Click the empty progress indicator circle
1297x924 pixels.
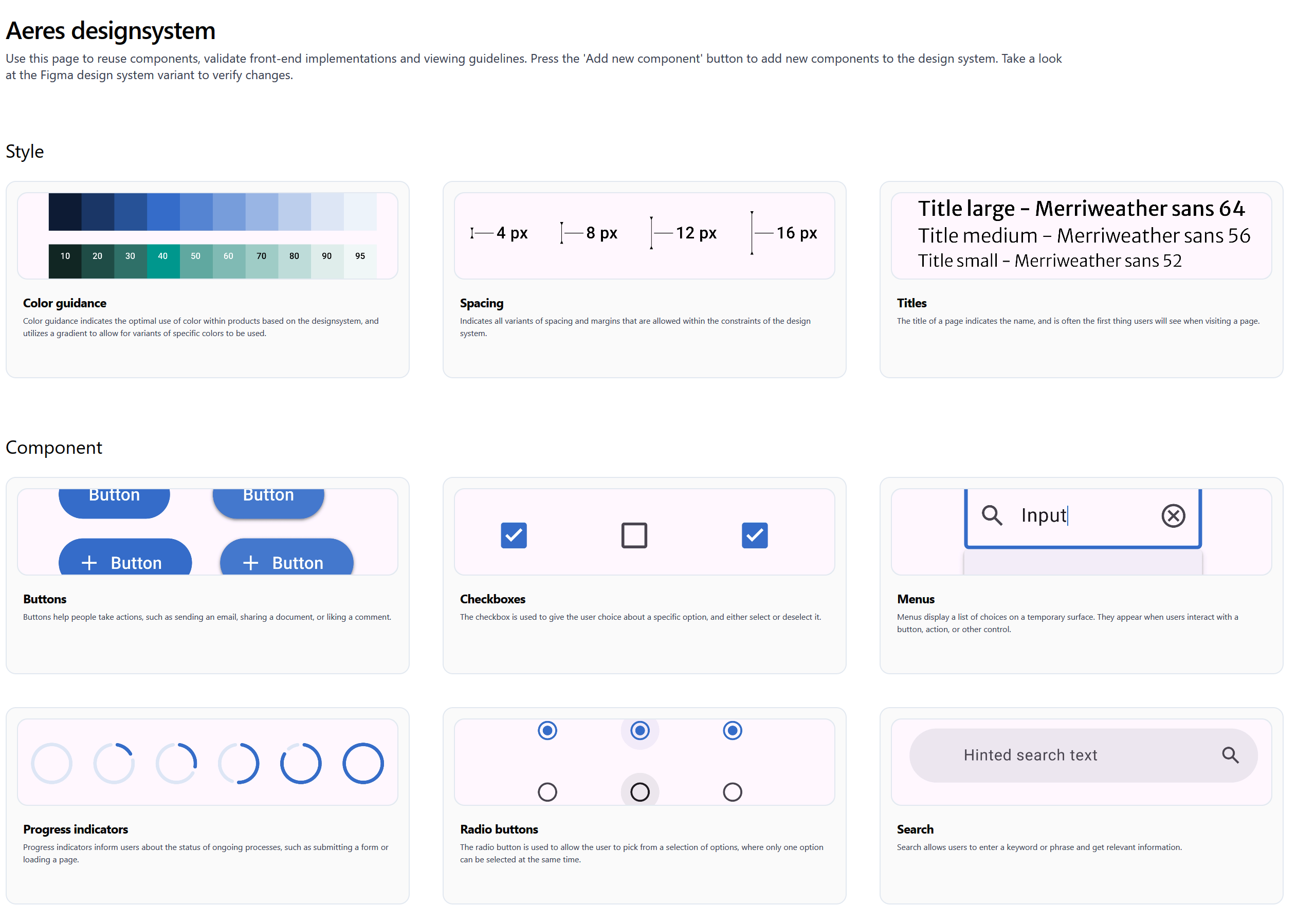51,763
